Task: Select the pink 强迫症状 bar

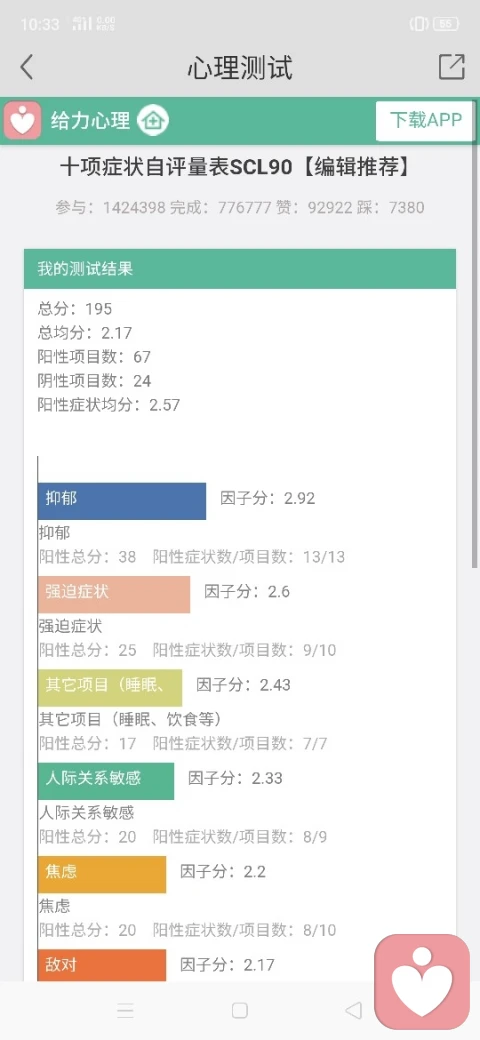Action: [x=114, y=594]
